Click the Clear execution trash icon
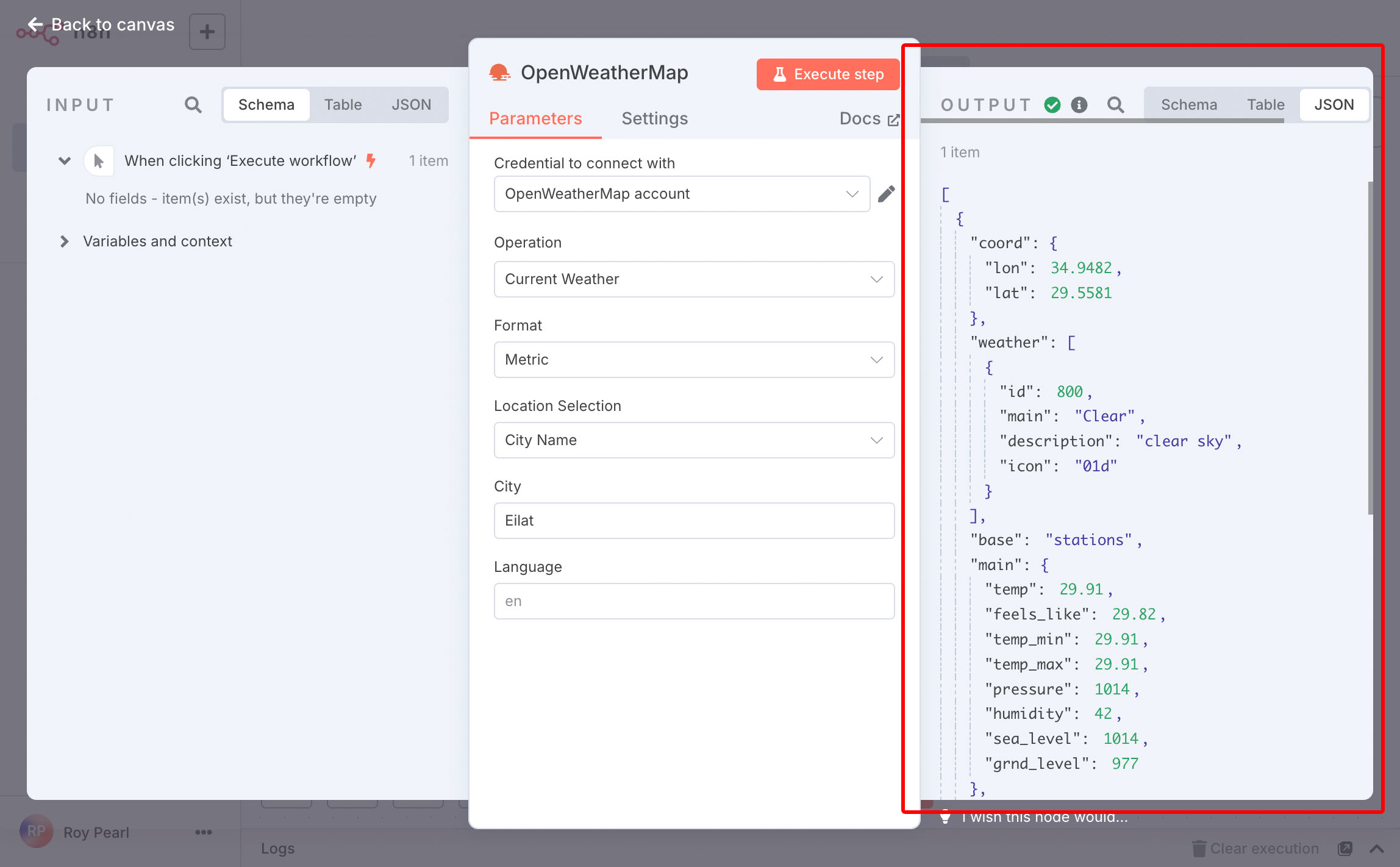 point(1199,848)
